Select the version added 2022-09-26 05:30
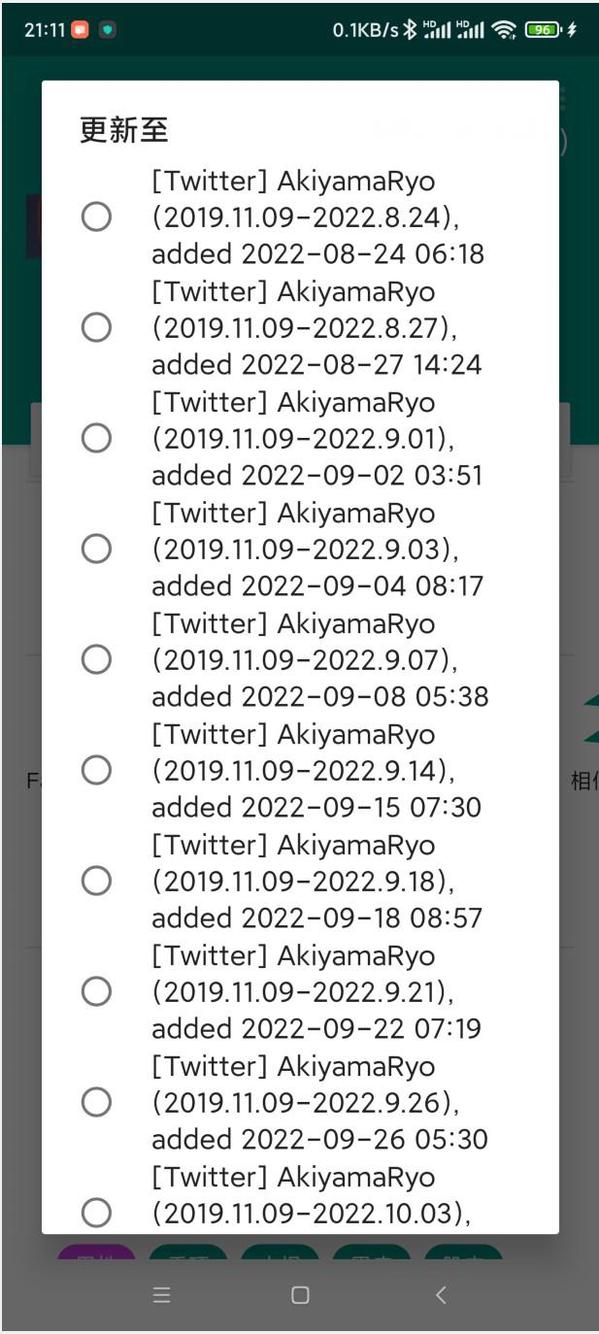Screen dimensions: 599x1334 (x=96, y=1102)
